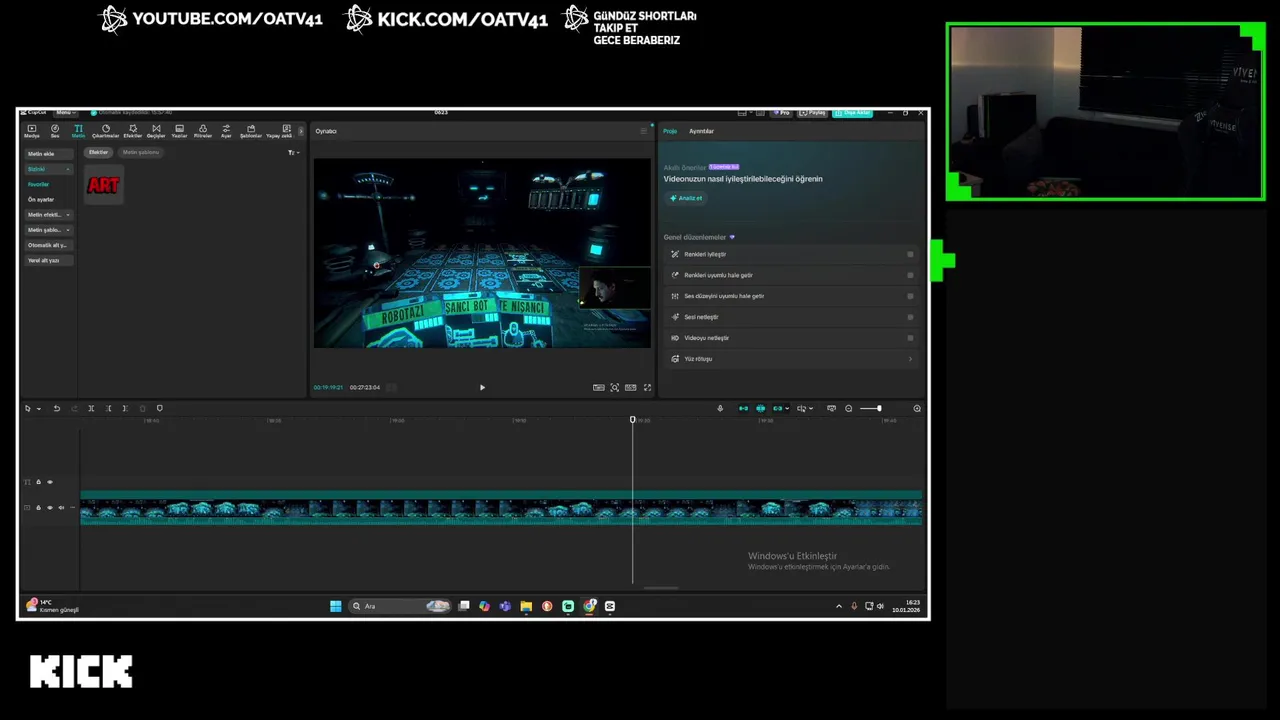Screen dimensions: 1280x720
Task: Open the Medya tab in CapCut toolbar
Action: tap(31, 131)
